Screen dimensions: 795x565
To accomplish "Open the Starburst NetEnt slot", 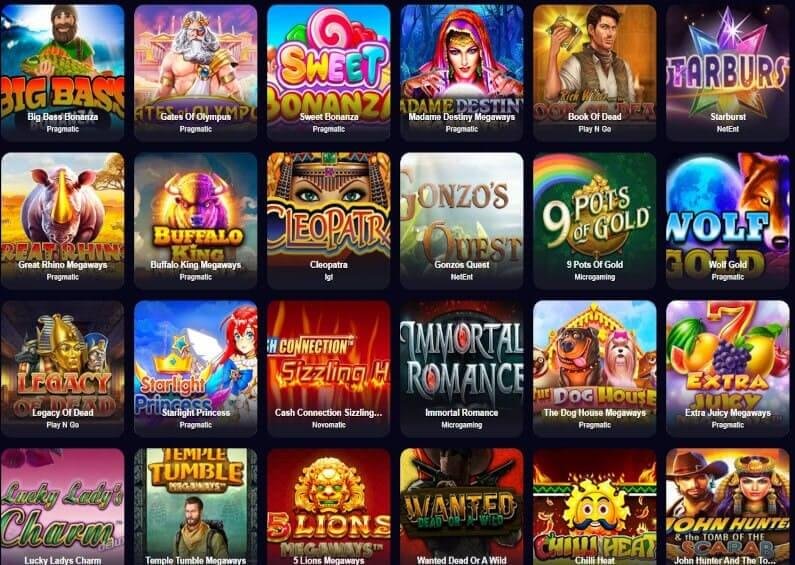I will pyautogui.click(x=728, y=73).
